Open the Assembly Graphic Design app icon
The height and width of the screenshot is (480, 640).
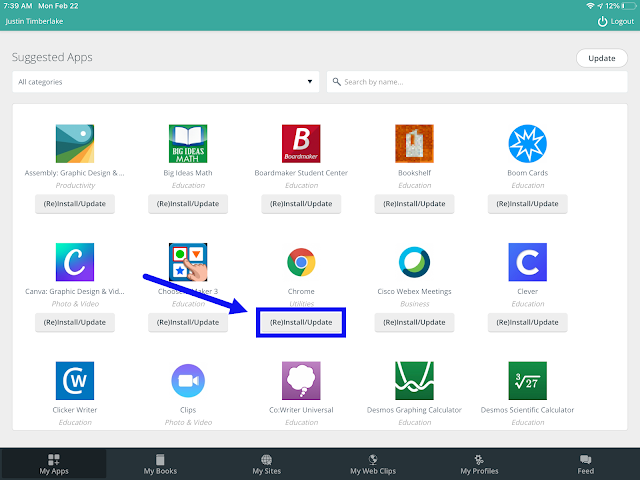(75, 144)
